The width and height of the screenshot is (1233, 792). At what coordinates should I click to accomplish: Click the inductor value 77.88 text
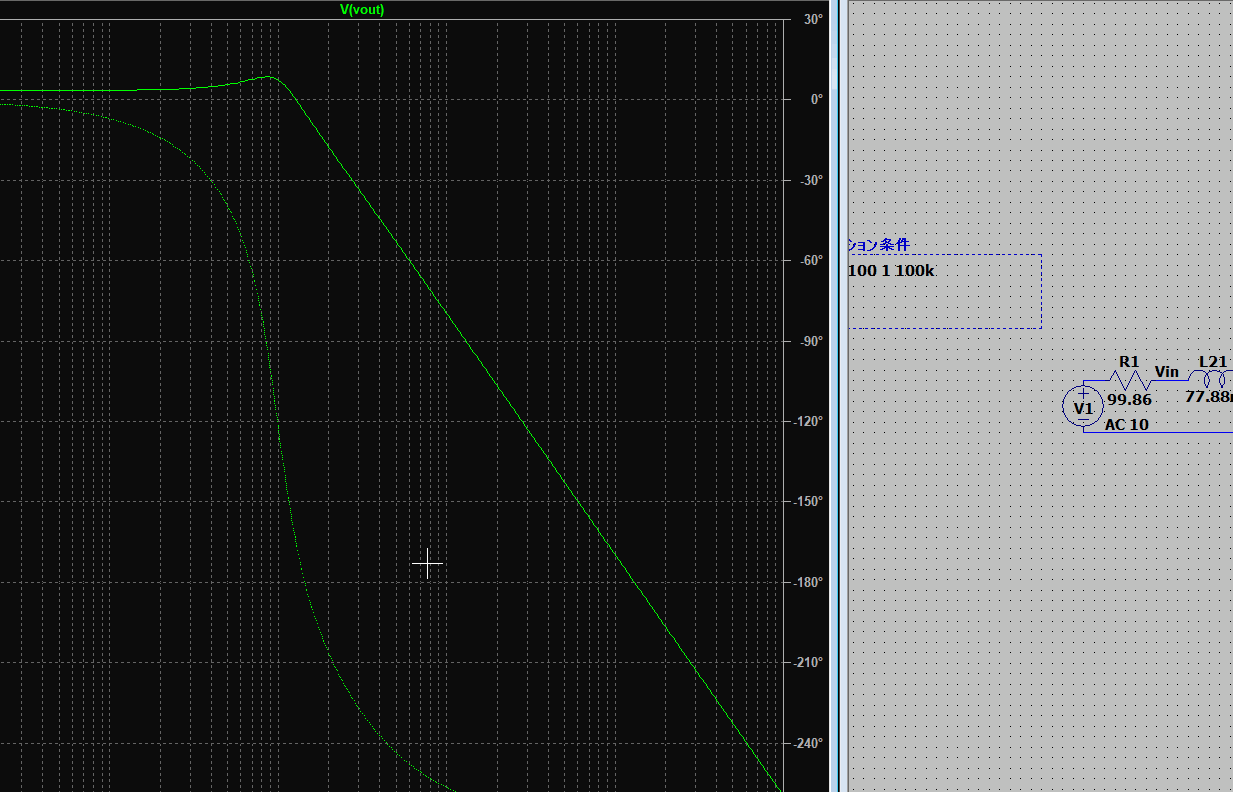[x=1209, y=396]
